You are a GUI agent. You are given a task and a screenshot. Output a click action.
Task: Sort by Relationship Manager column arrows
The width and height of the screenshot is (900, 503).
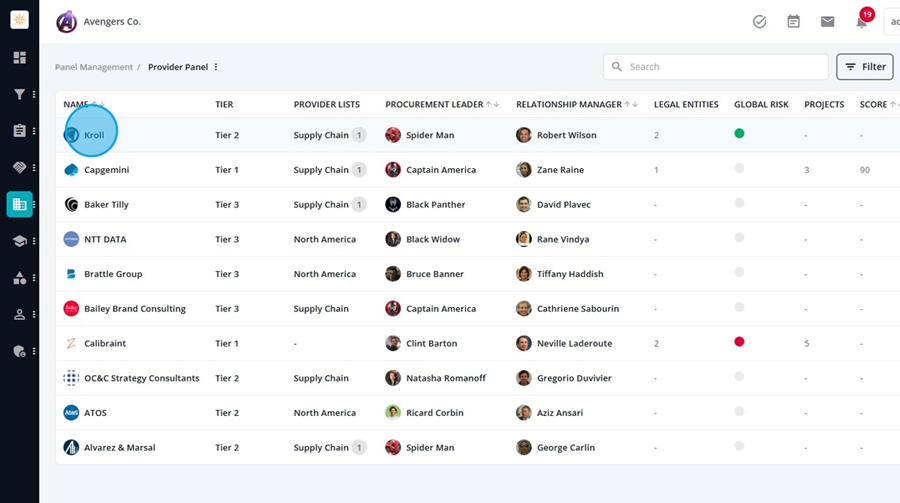(631, 105)
